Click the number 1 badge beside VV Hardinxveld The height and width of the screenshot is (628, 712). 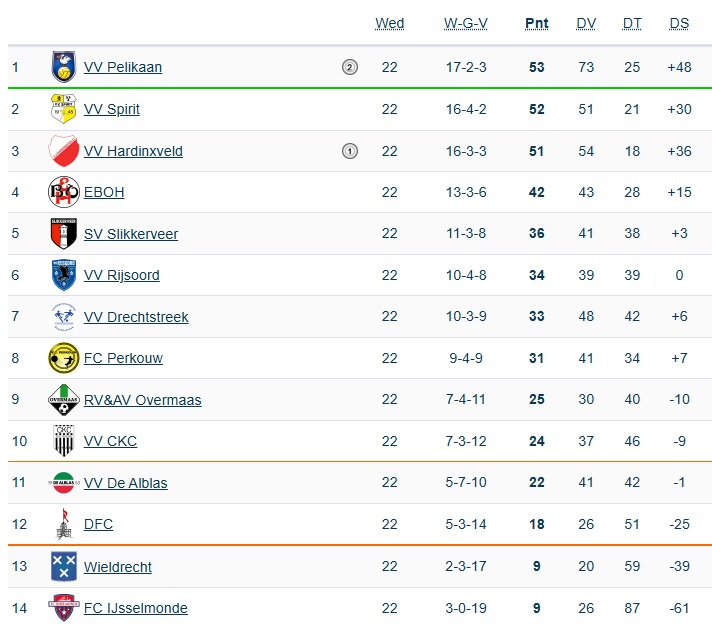tap(349, 151)
